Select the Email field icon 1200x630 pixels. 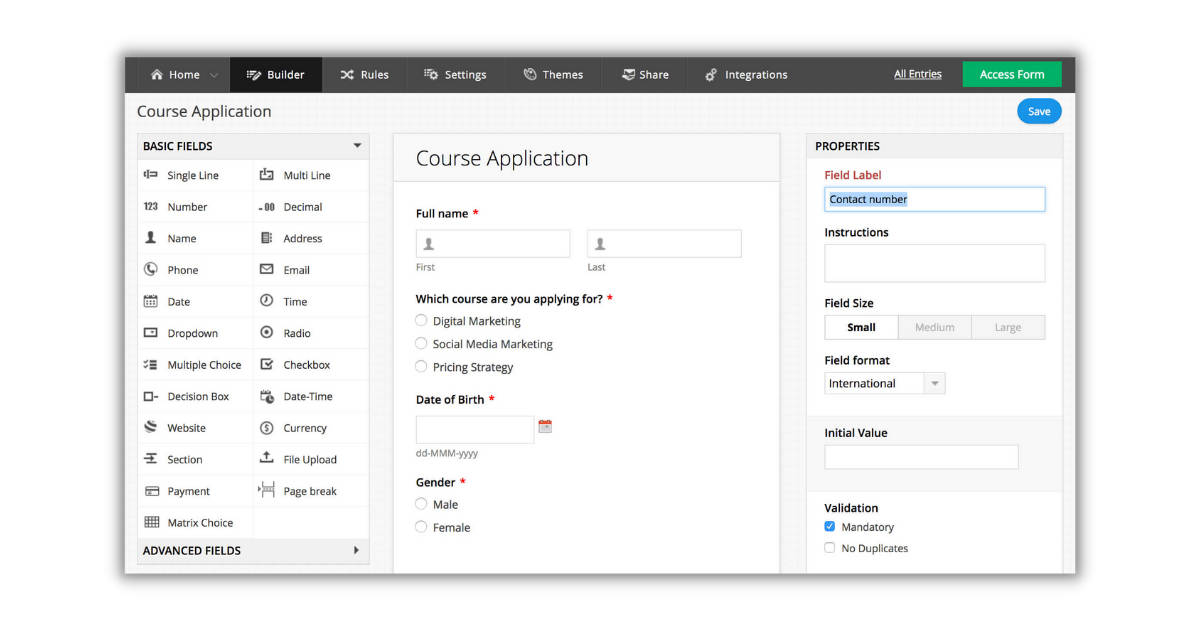(267, 270)
